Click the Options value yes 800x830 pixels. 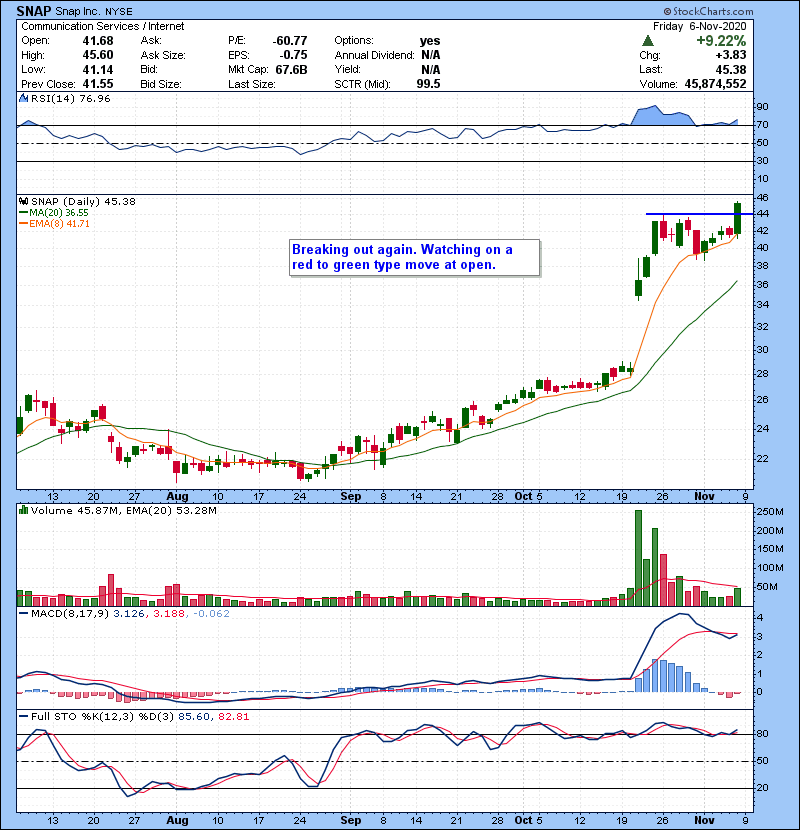[x=430, y=41]
